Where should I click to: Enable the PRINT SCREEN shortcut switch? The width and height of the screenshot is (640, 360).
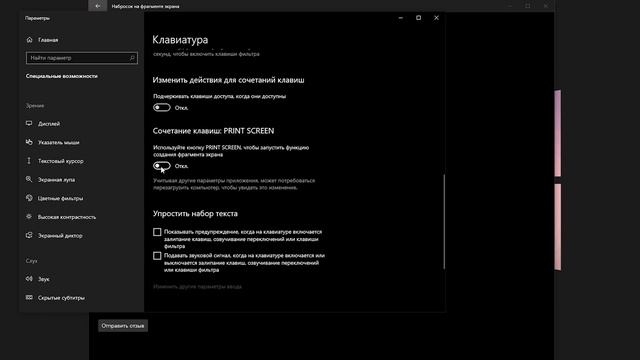[162, 166]
